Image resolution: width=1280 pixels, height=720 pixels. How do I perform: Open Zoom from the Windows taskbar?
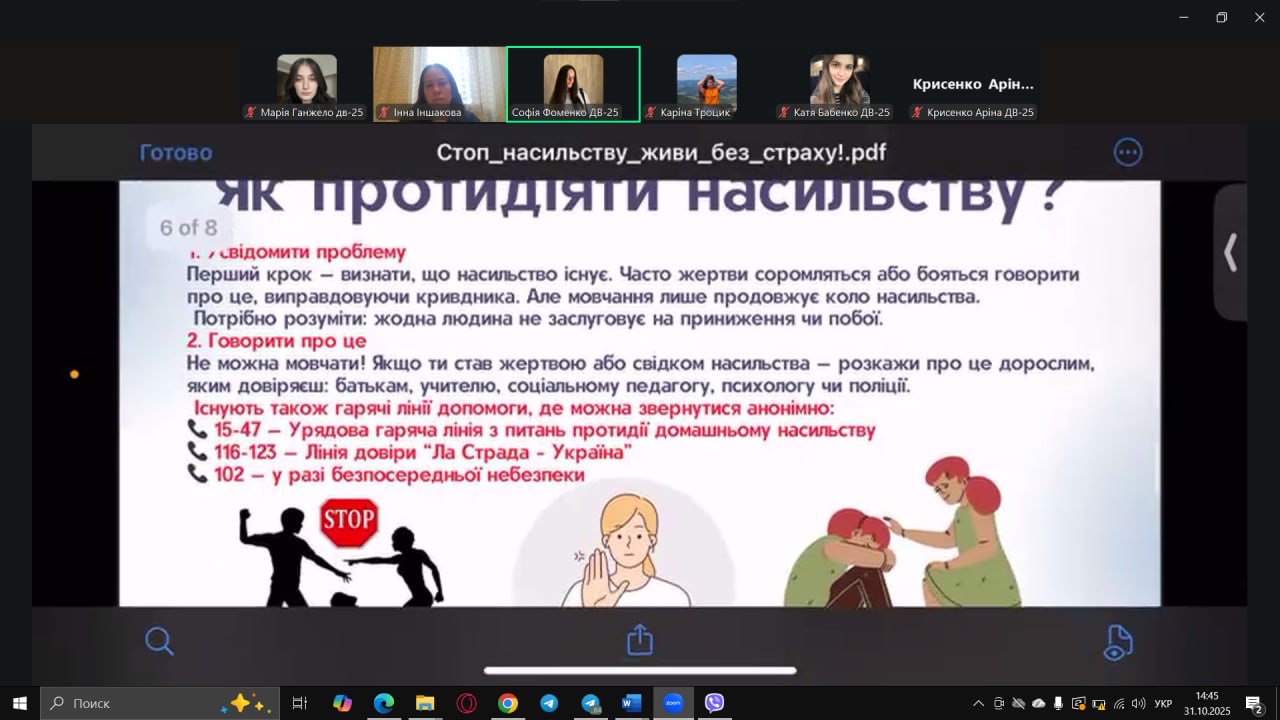click(x=673, y=703)
